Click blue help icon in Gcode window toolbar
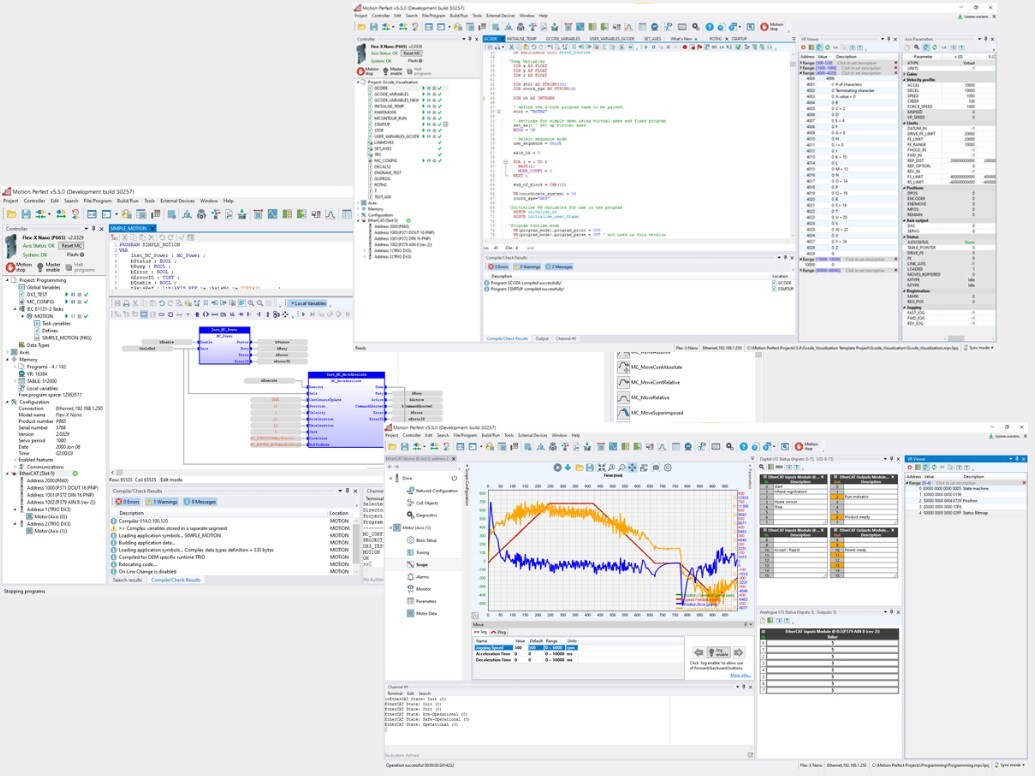The image size is (1035, 776). coord(709,27)
